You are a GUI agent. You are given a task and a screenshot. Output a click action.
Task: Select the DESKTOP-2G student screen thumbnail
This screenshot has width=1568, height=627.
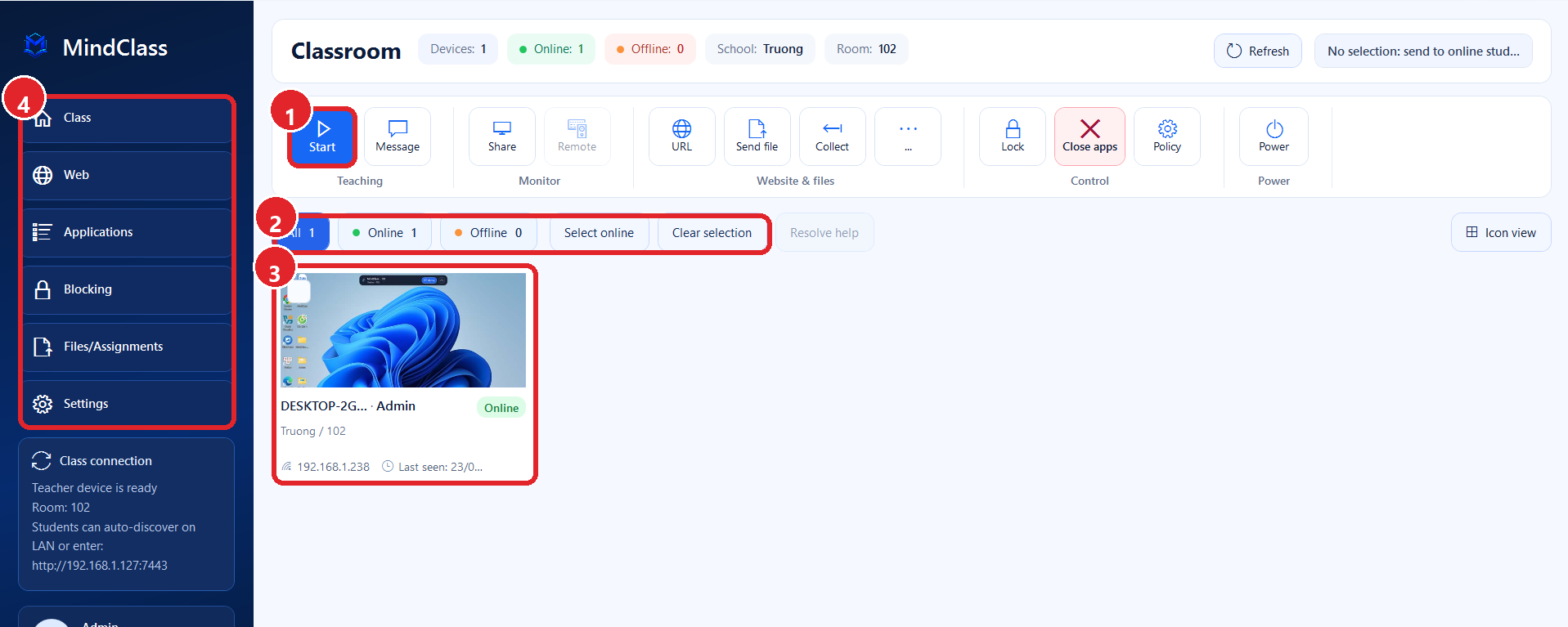tap(403, 330)
